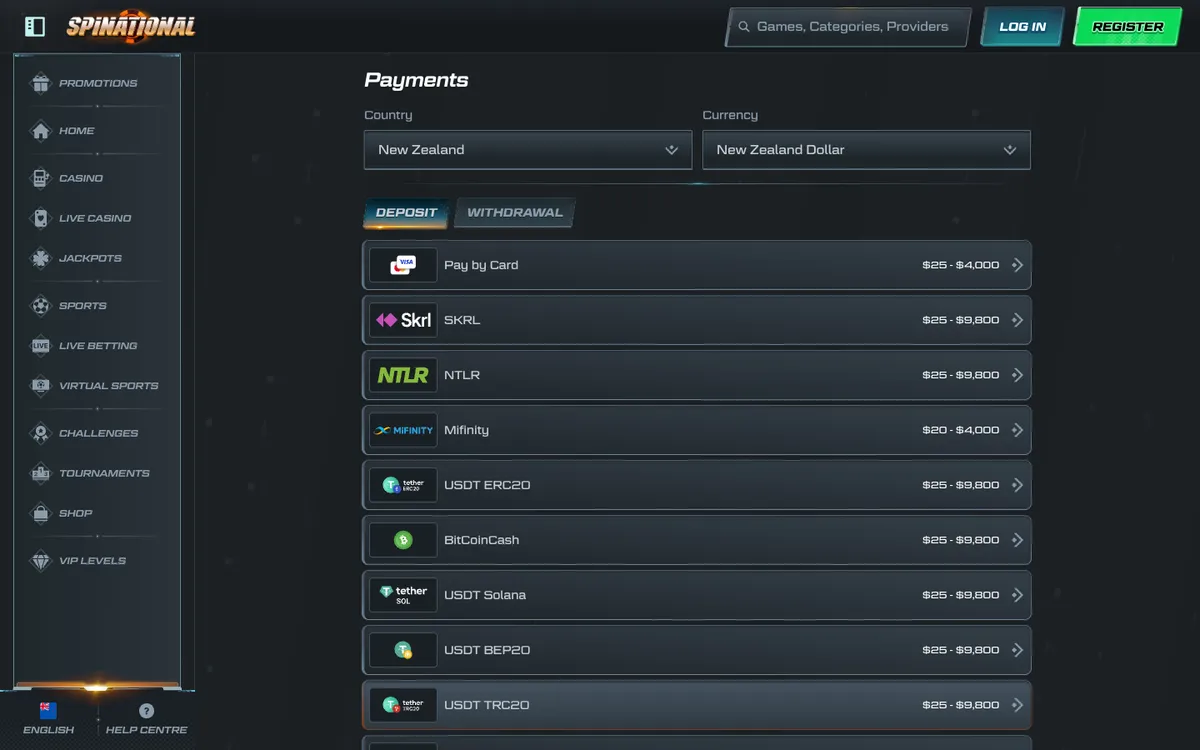Collapse the sidebar panel toggle icon
This screenshot has width=1200, height=750.
point(35,27)
